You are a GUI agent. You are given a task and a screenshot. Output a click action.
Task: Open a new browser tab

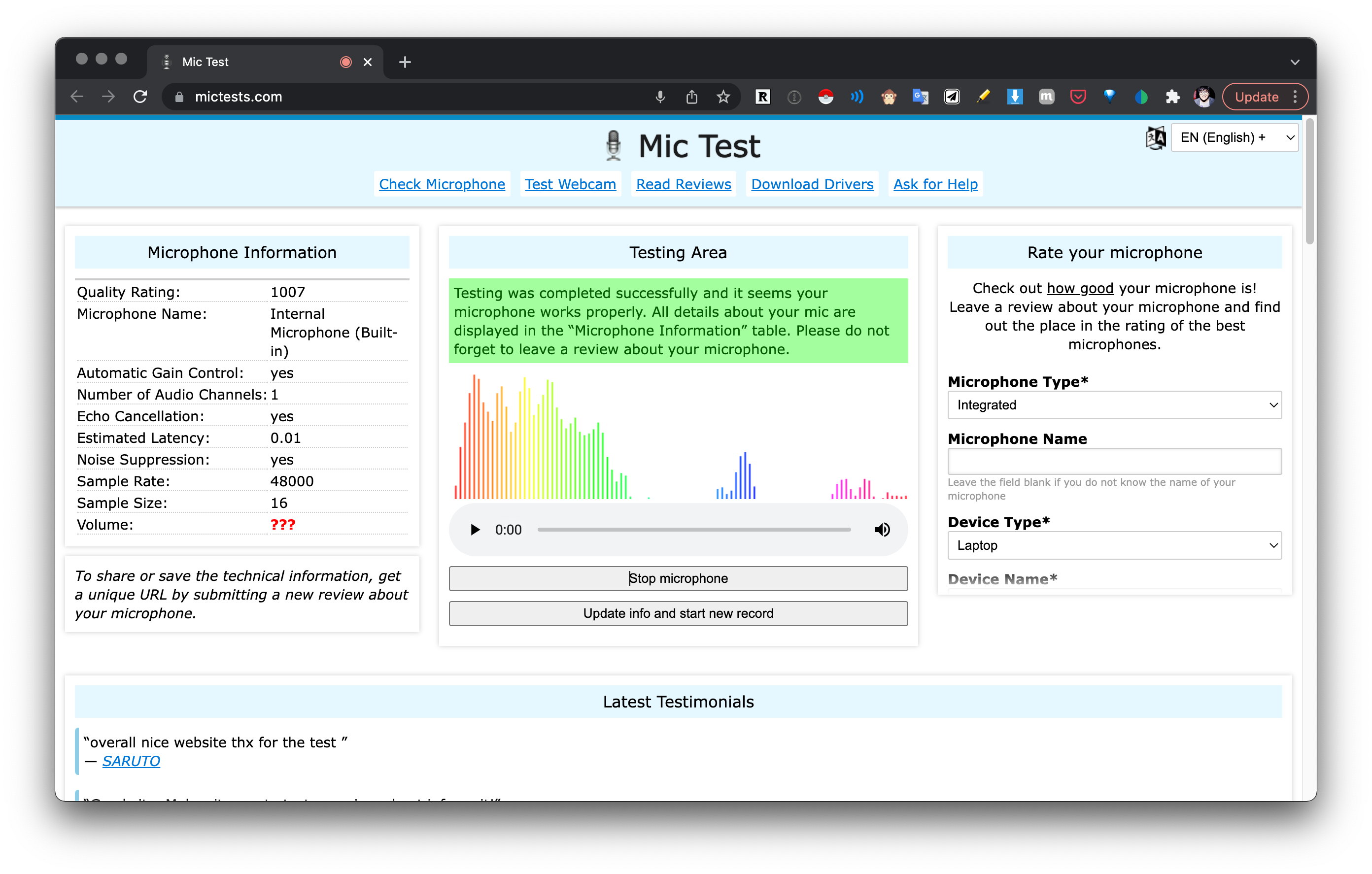click(405, 62)
